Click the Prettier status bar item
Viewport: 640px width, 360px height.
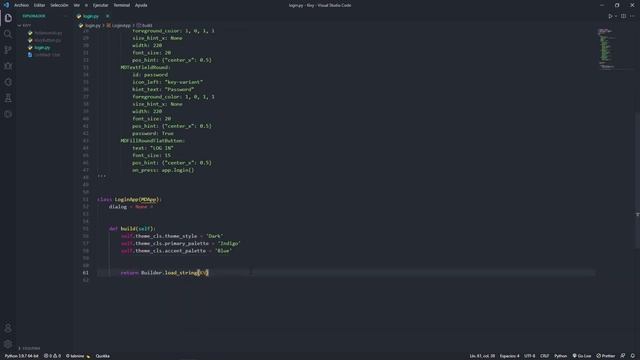(x=606, y=356)
